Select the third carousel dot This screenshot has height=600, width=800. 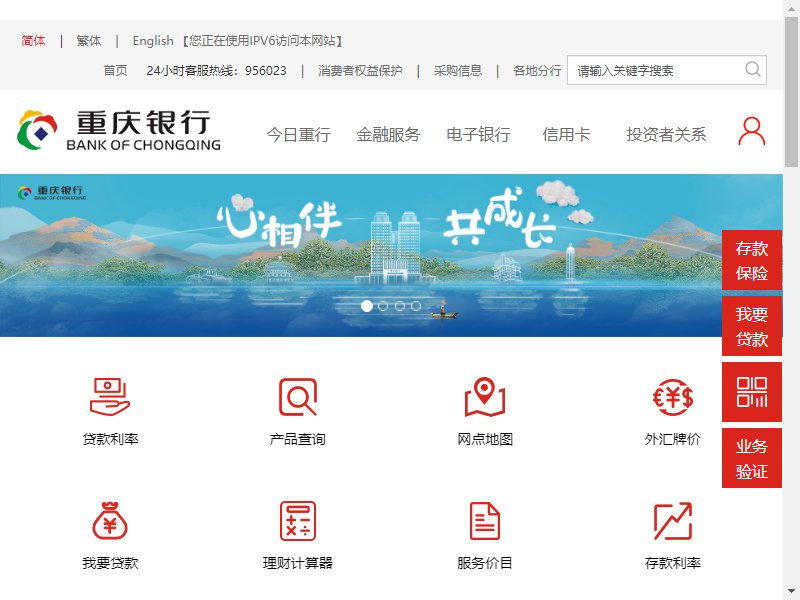(x=399, y=306)
